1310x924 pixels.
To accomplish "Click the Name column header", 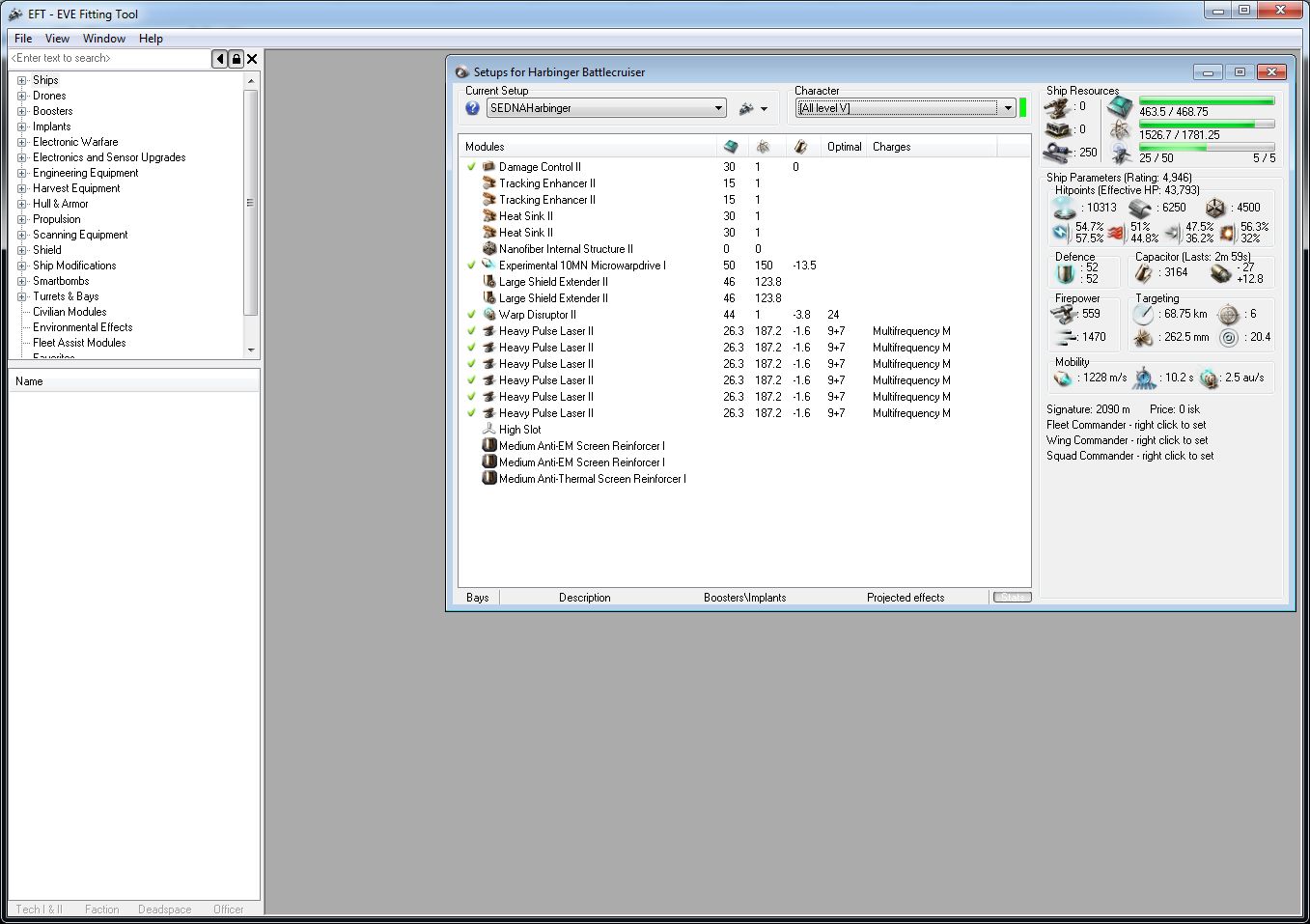I will click(x=133, y=381).
